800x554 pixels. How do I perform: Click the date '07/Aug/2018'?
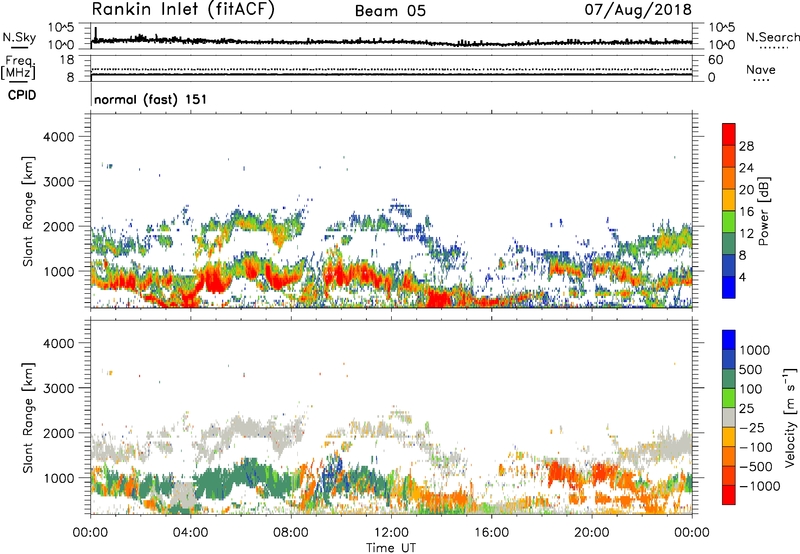pos(638,9)
